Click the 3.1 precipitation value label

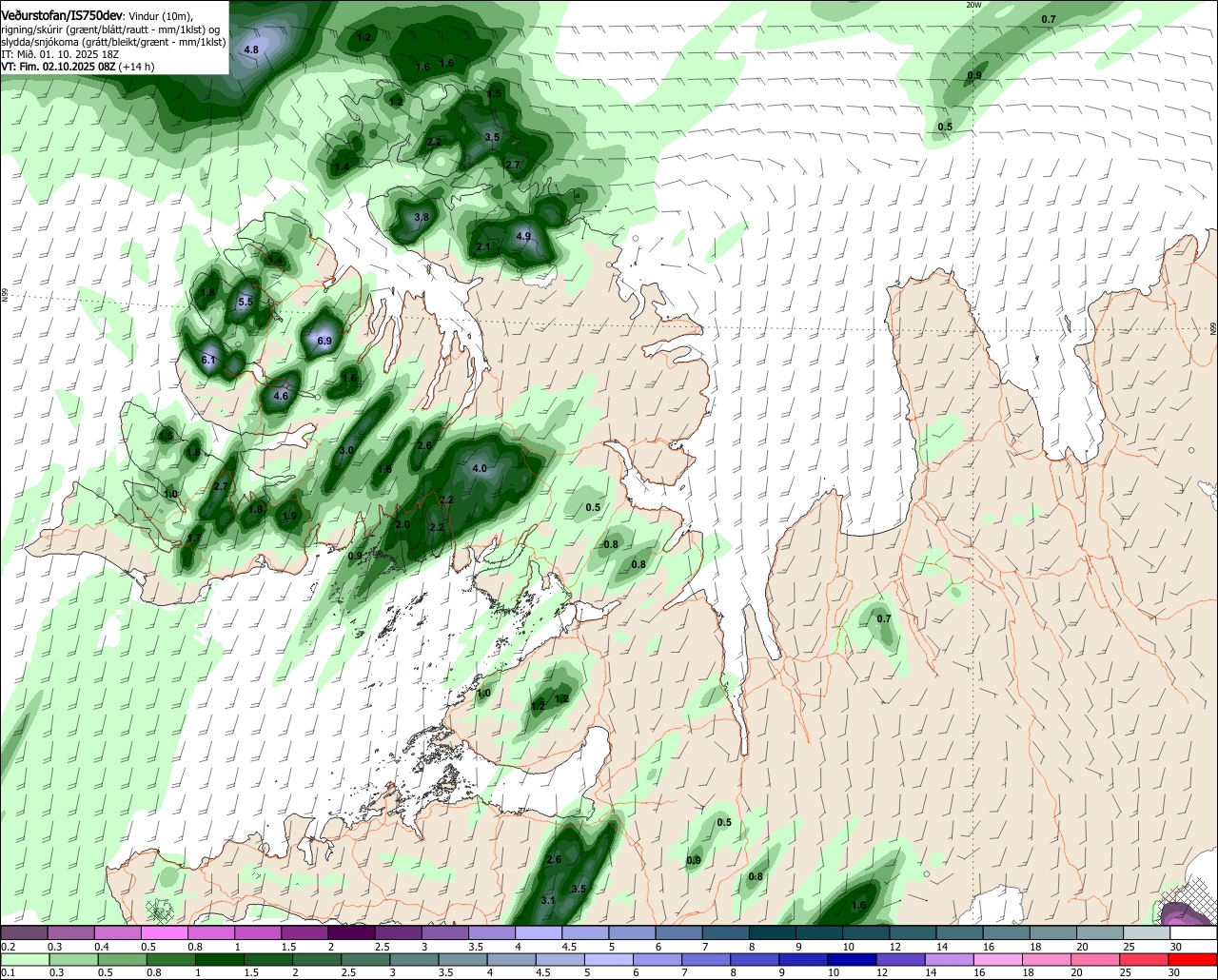coord(548,899)
